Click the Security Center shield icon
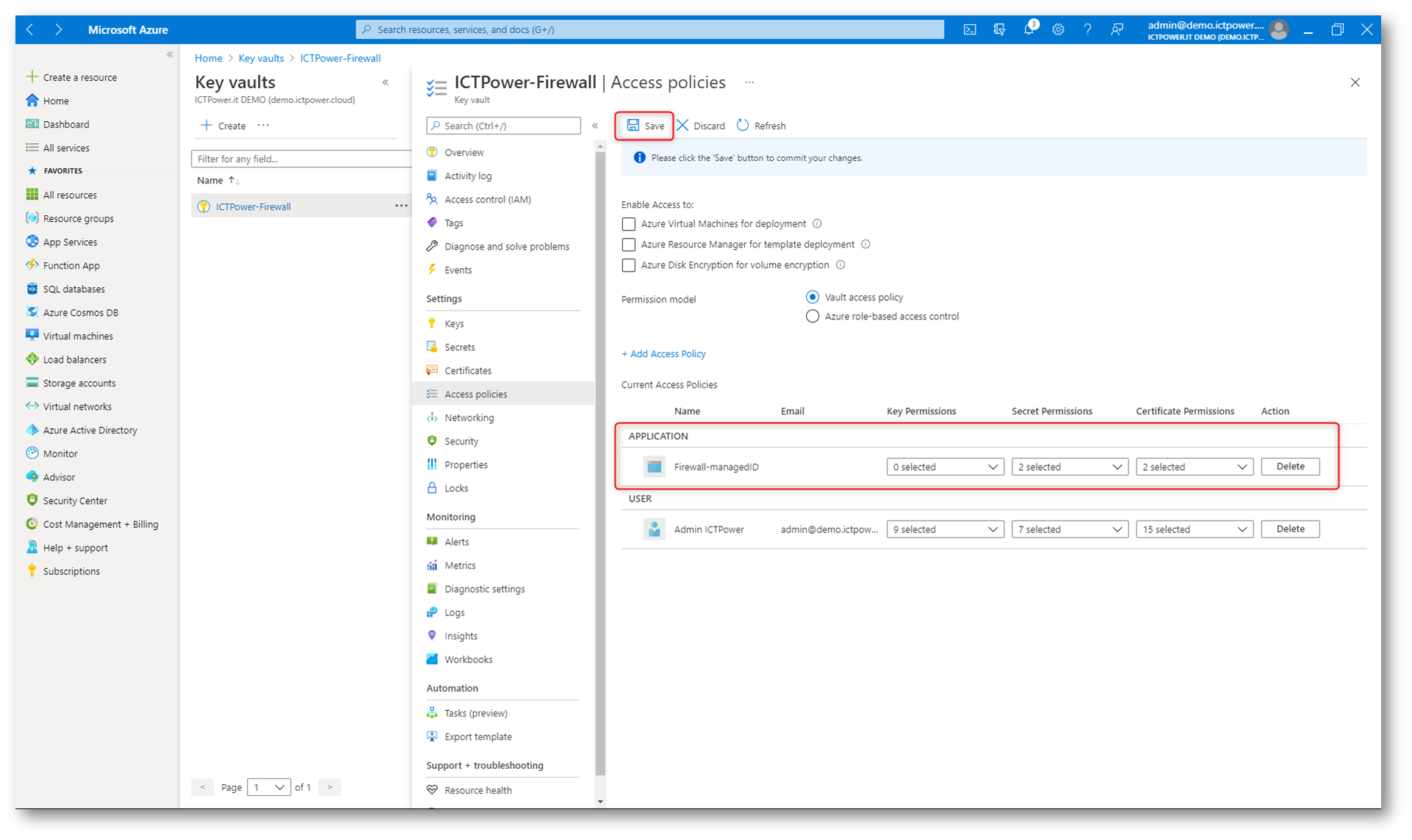 tap(32, 500)
